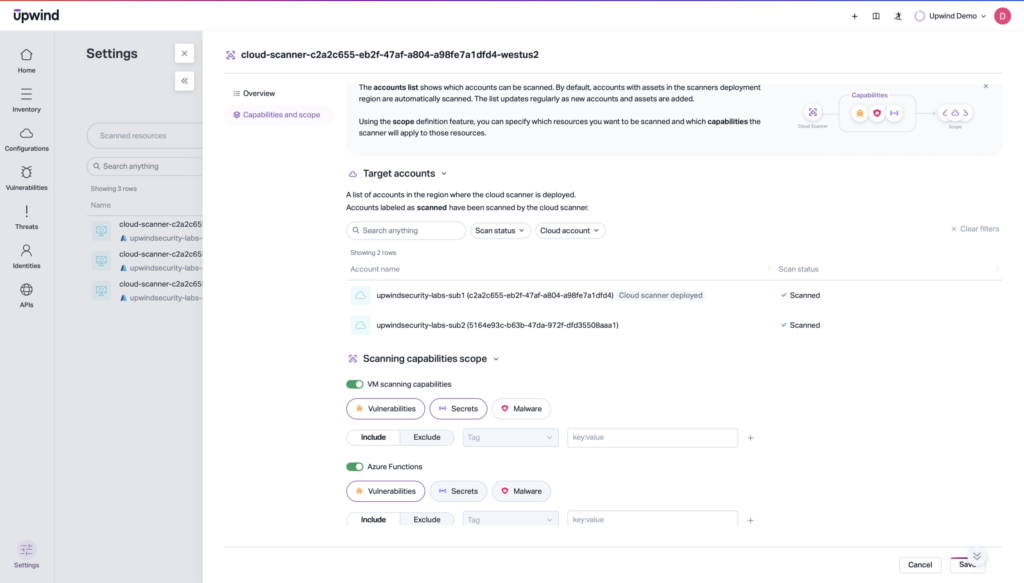The height and width of the screenshot is (583, 1024).
Task: Open the Upwind Demo organization dropdown
Action: (950, 16)
